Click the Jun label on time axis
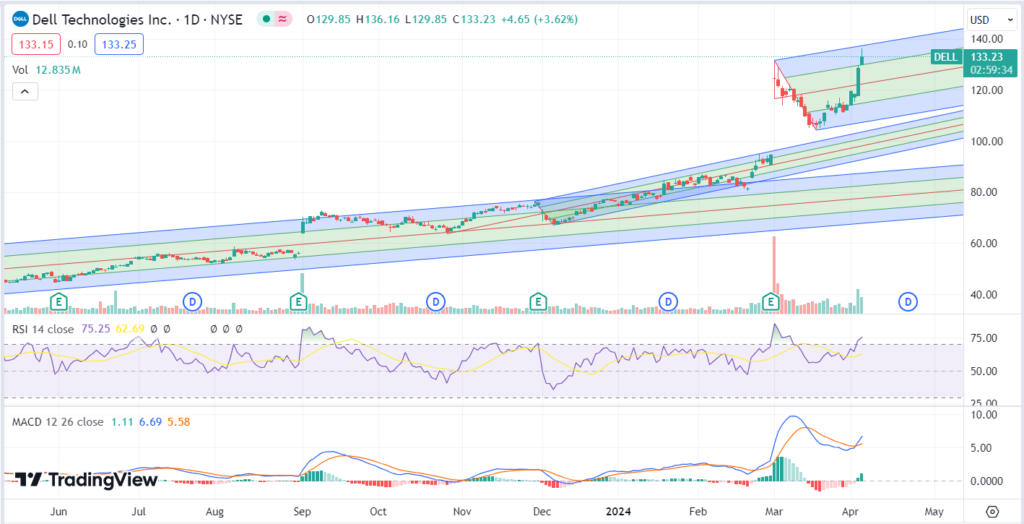Viewport: 1024px width, 524px height. (59, 510)
